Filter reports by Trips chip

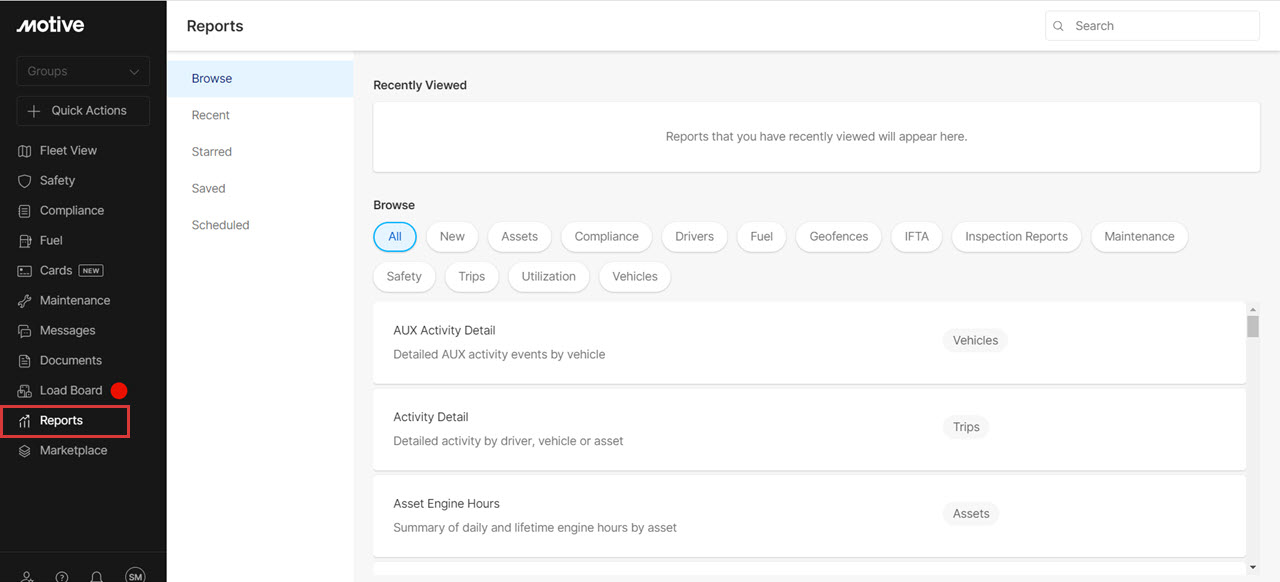(471, 277)
